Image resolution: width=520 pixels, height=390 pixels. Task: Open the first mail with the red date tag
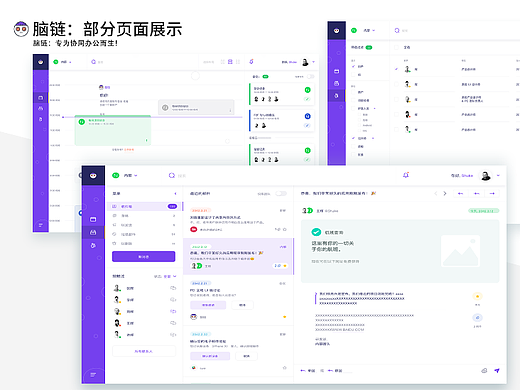click(x=238, y=220)
